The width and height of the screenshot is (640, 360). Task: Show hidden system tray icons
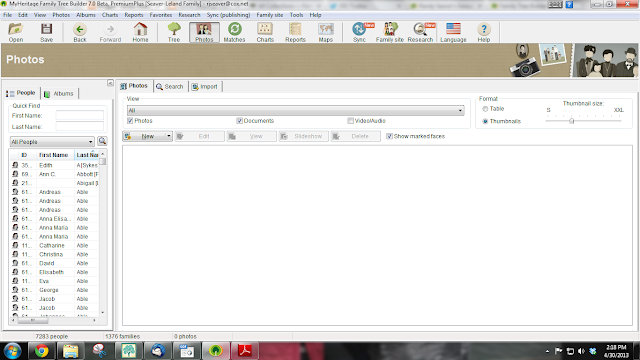tap(547, 351)
